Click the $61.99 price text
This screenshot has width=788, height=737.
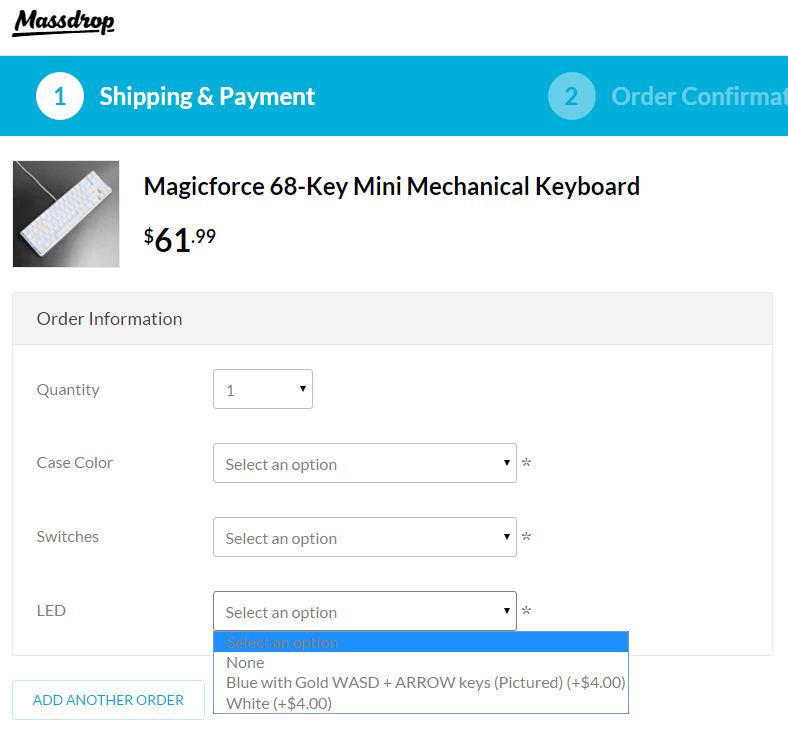pyautogui.click(x=180, y=239)
